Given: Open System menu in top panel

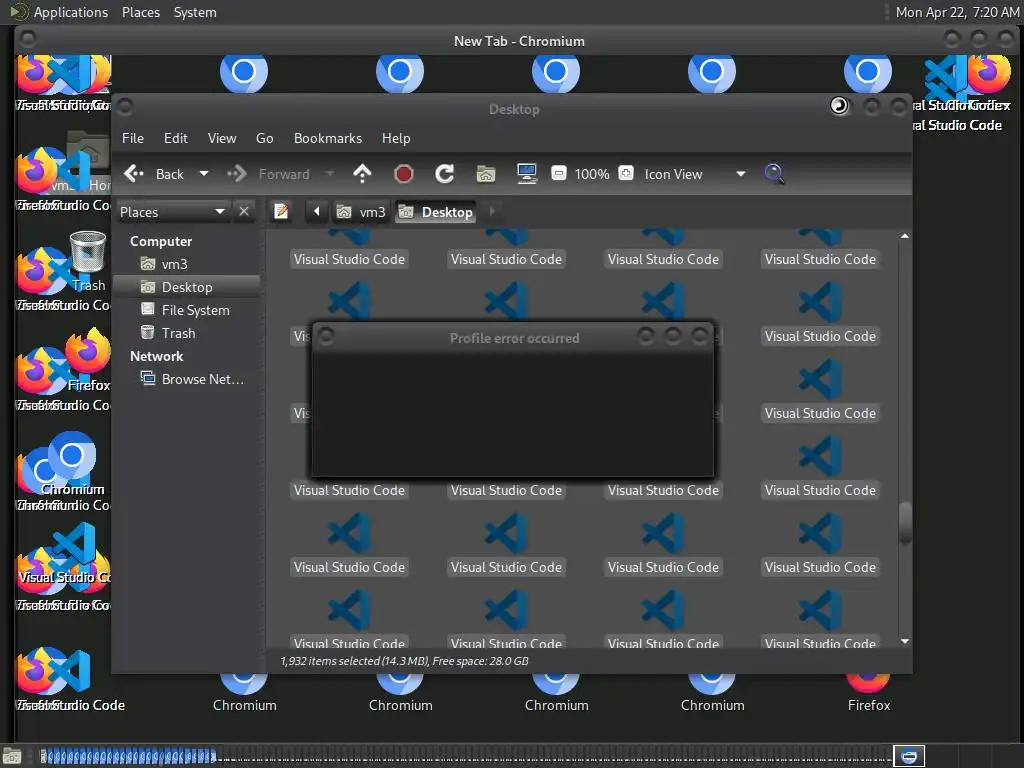Looking at the screenshot, I should pos(195,12).
